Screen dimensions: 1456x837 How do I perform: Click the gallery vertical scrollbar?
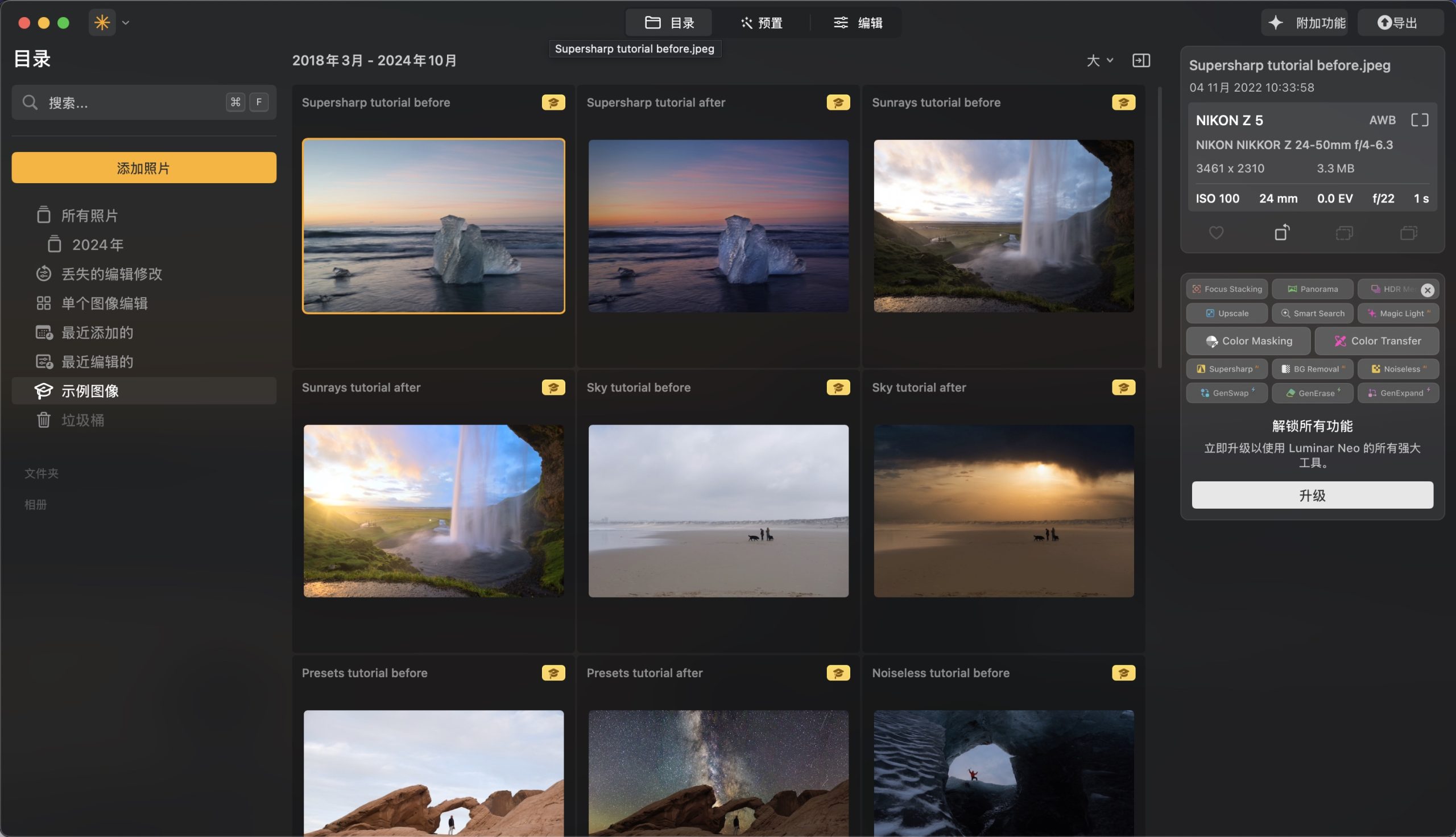1160,227
